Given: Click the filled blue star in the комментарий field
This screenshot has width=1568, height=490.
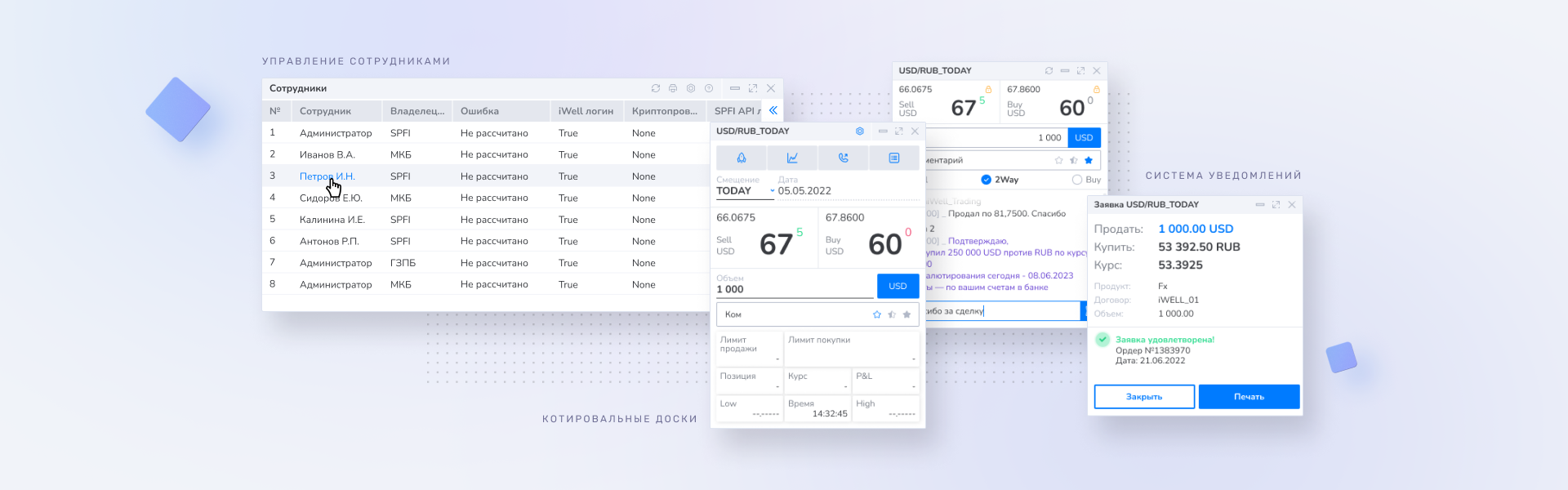Looking at the screenshot, I should [1089, 160].
